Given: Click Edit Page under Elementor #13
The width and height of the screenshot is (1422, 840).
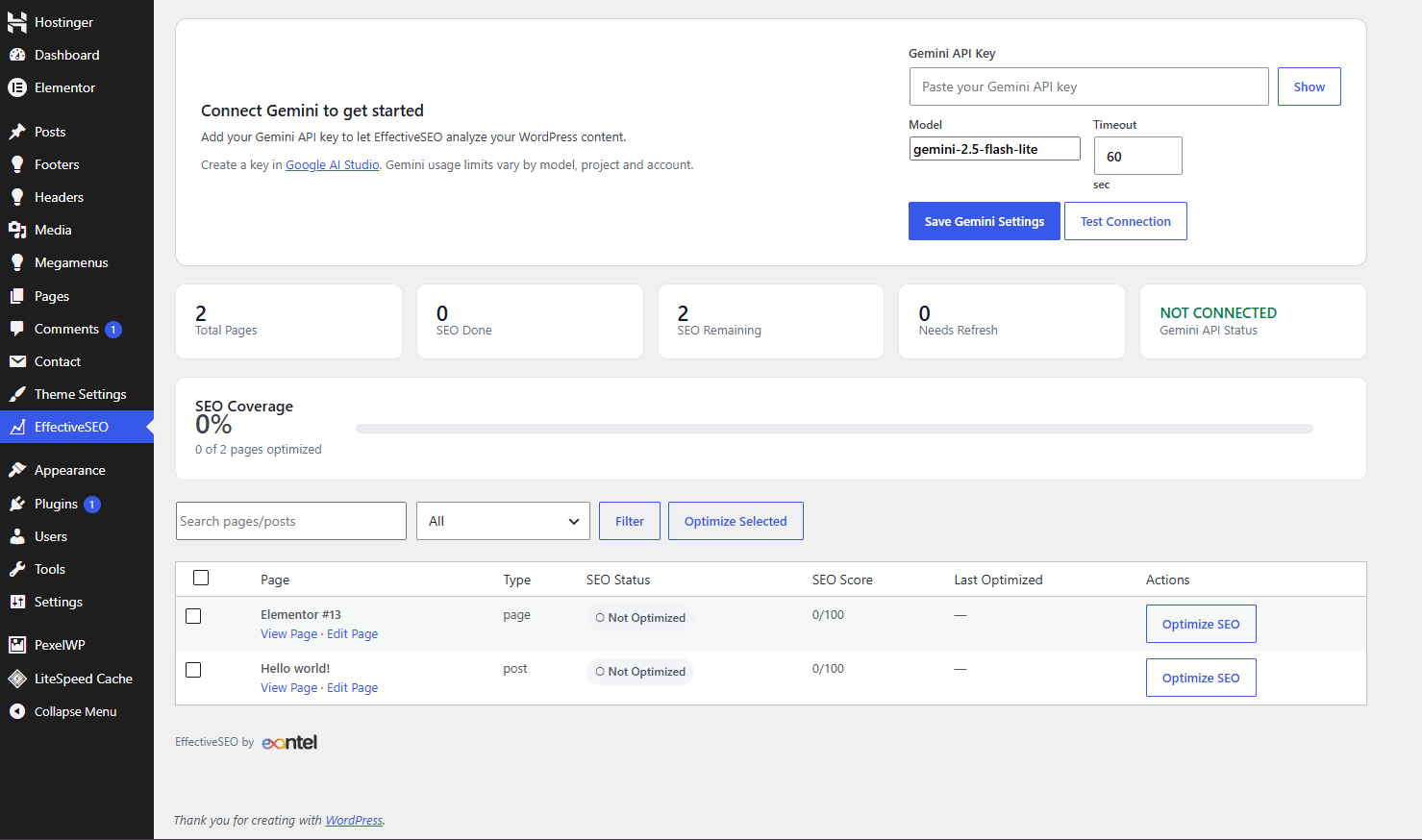Looking at the screenshot, I should (x=353, y=634).
